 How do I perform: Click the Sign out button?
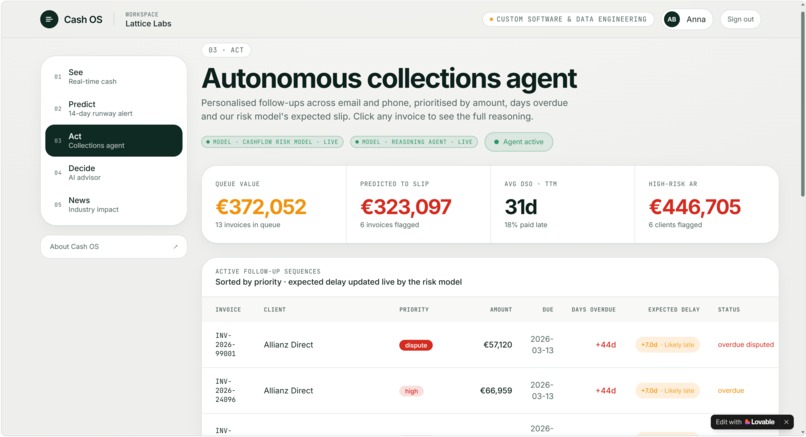[740, 20]
